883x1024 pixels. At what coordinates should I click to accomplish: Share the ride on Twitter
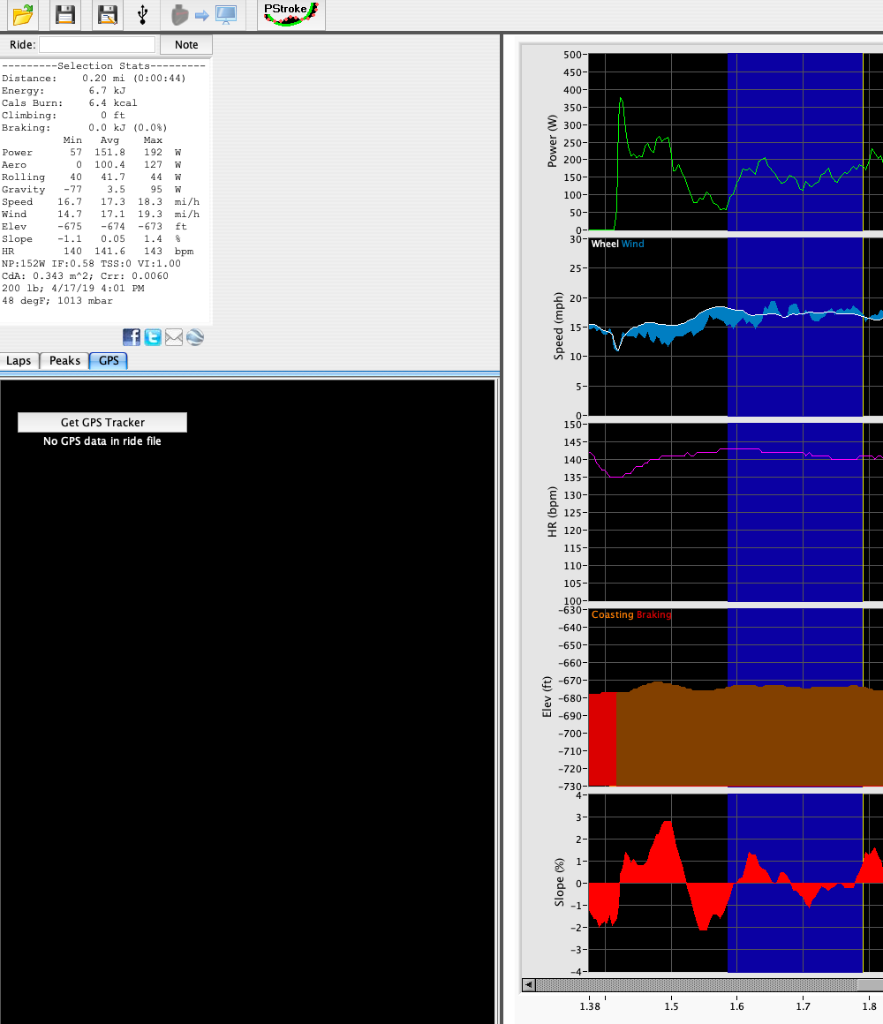point(152,337)
